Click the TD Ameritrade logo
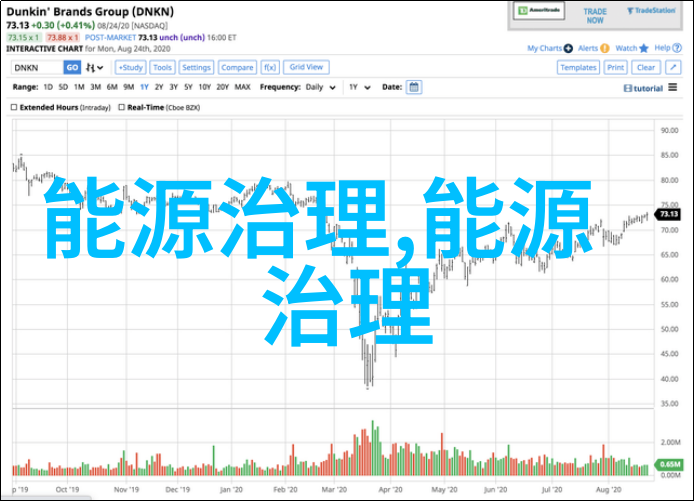This screenshot has width=695, height=502. point(539,11)
